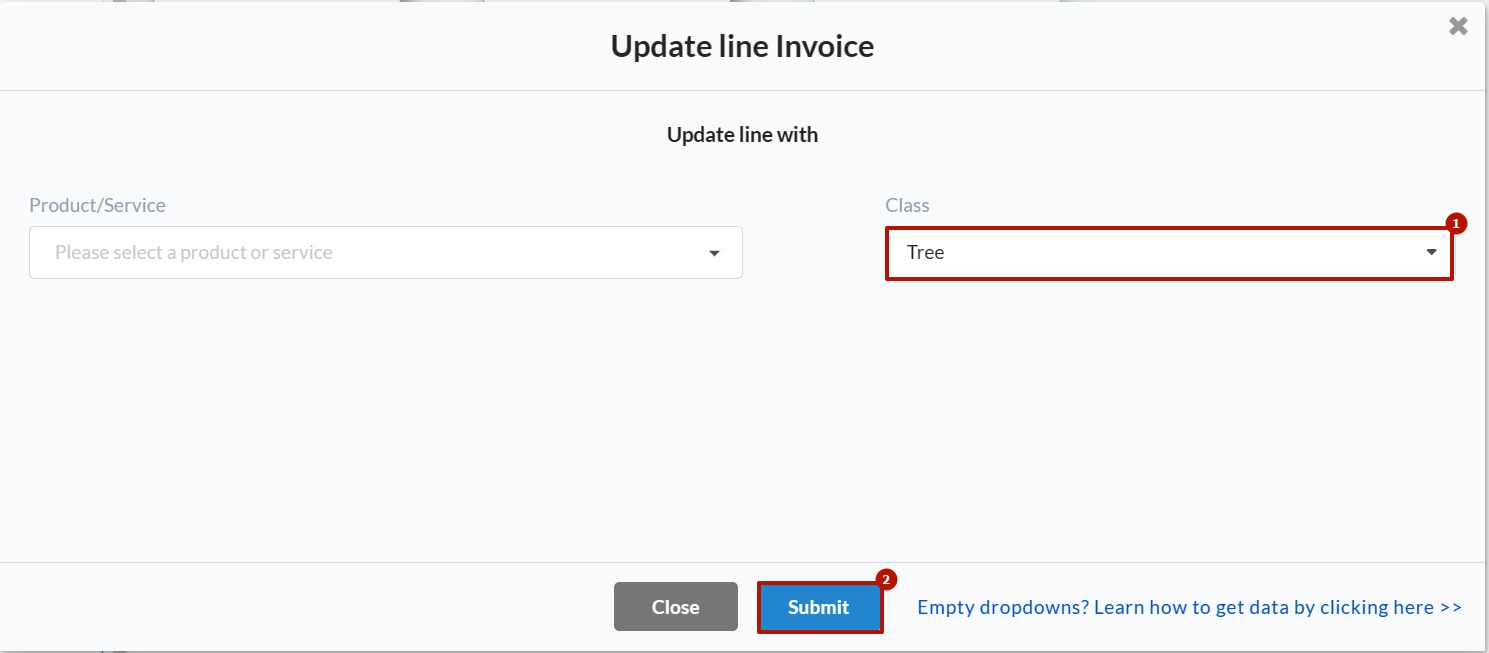Expand the Product/Service dropdown arrow
This screenshot has height=653, width=1489.
tap(714, 253)
